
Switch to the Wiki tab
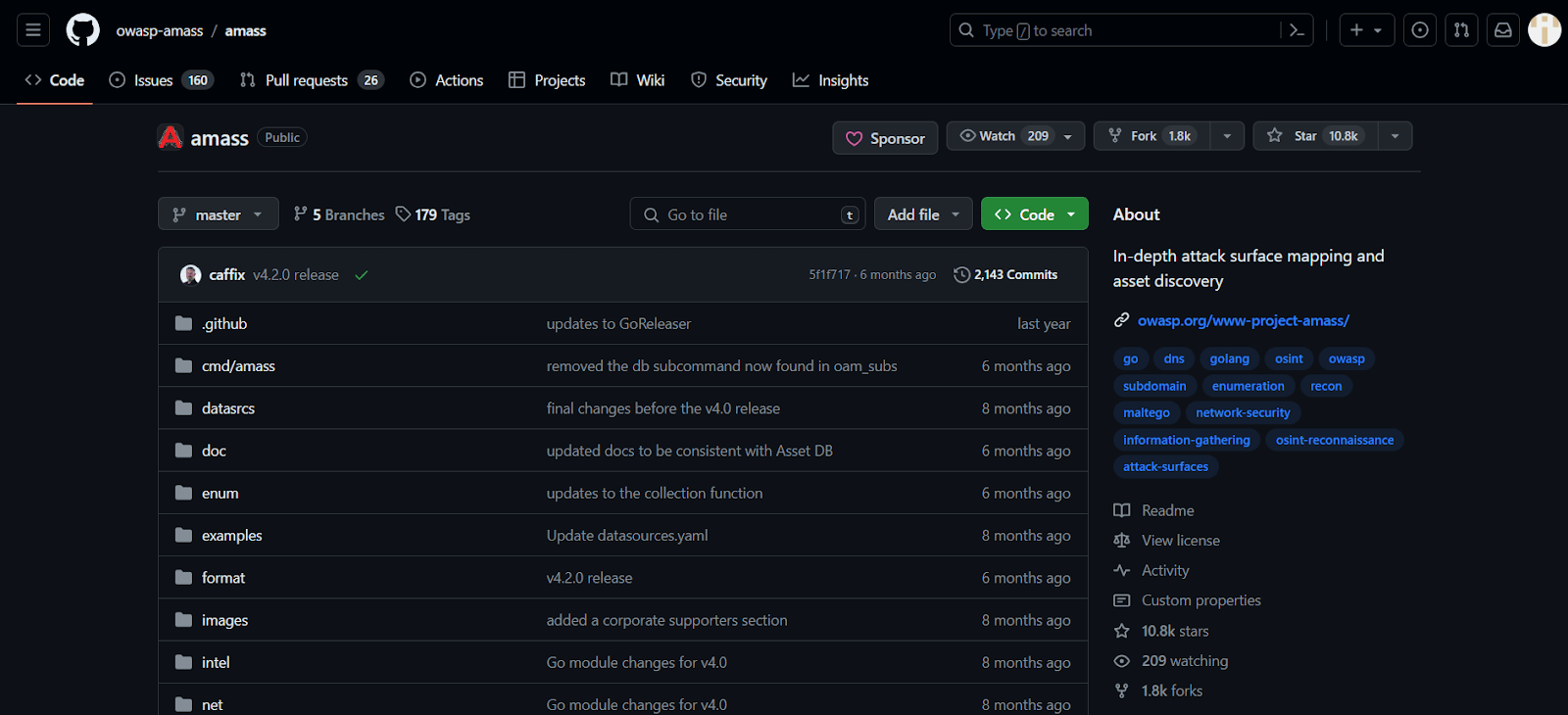coord(638,80)
